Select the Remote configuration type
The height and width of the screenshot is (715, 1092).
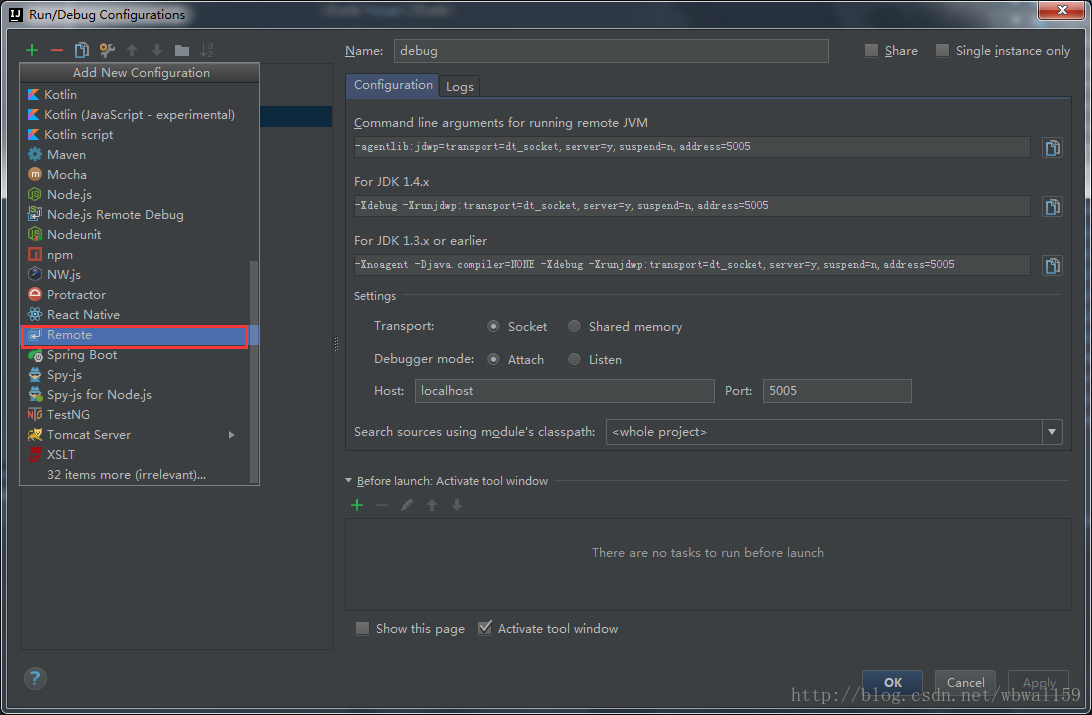136,335
